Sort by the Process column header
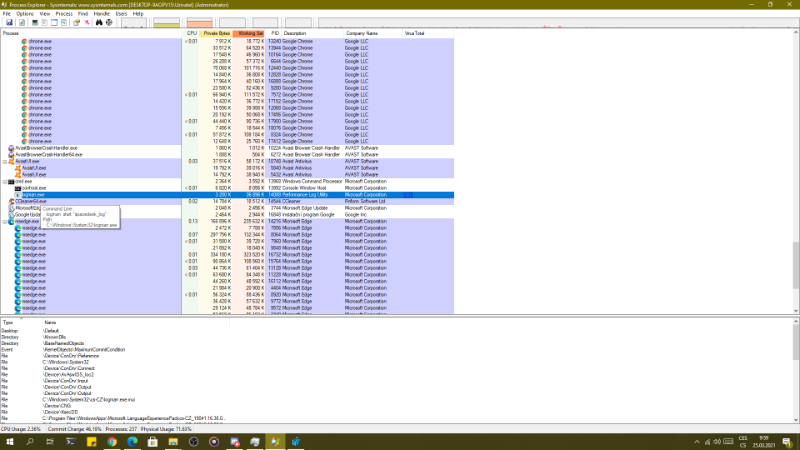This screenshot has width=800, height=450. pos(91,33)
